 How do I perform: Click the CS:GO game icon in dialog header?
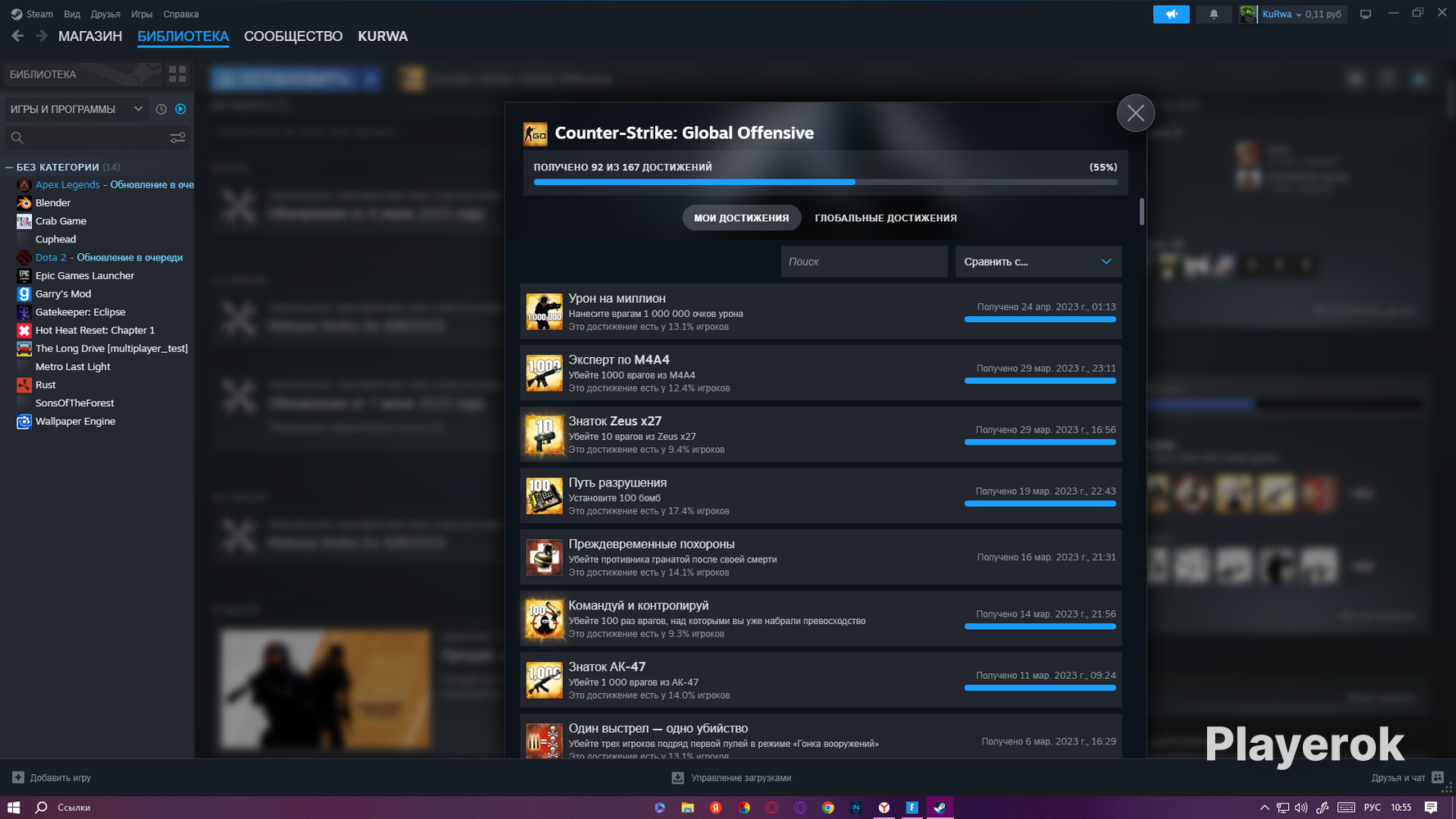[536, 133]
